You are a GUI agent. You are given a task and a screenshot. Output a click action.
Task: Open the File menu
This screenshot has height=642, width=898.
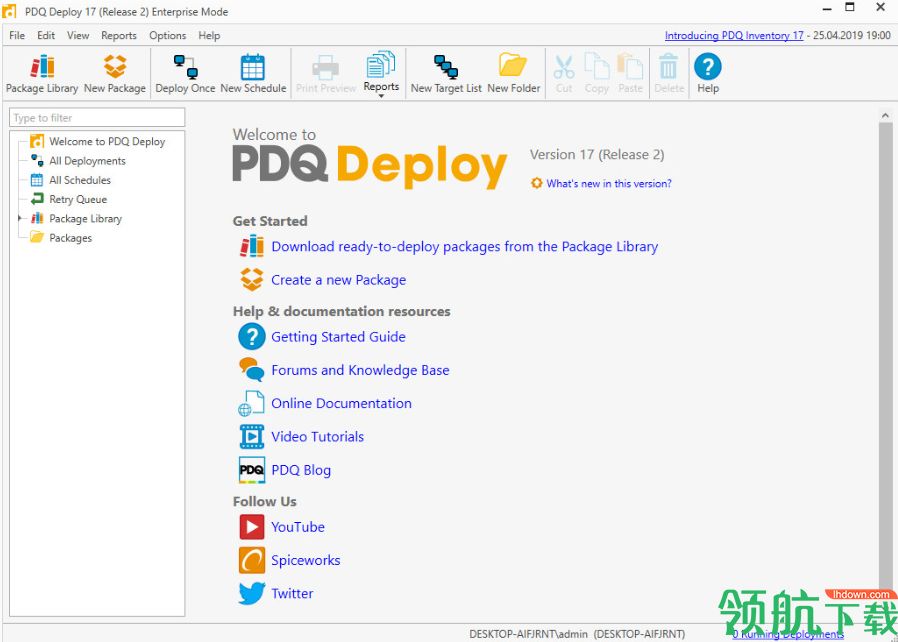click(17, 36)
